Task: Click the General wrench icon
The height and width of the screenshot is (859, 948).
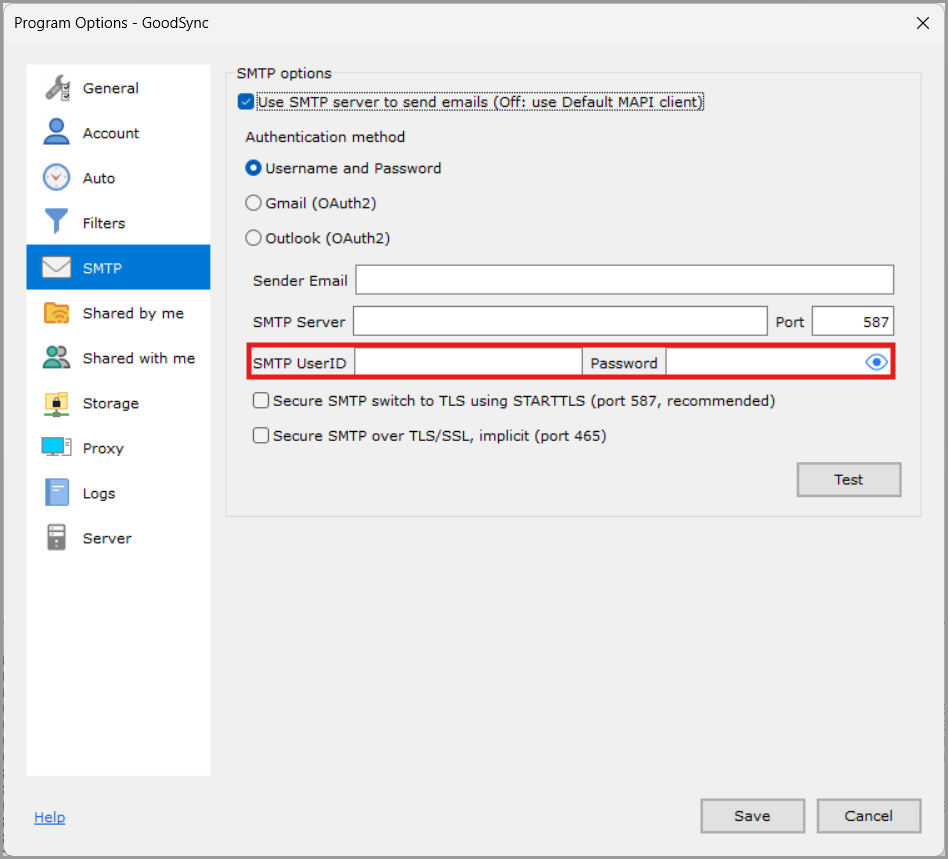Action: 57,88
